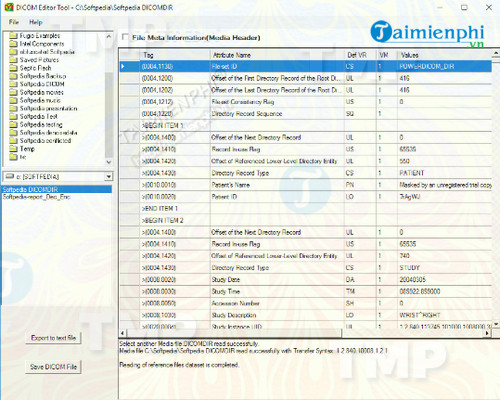500x400 pixels.
Task: Select the Softpedia testing folder
Action: tap(36, 124)
